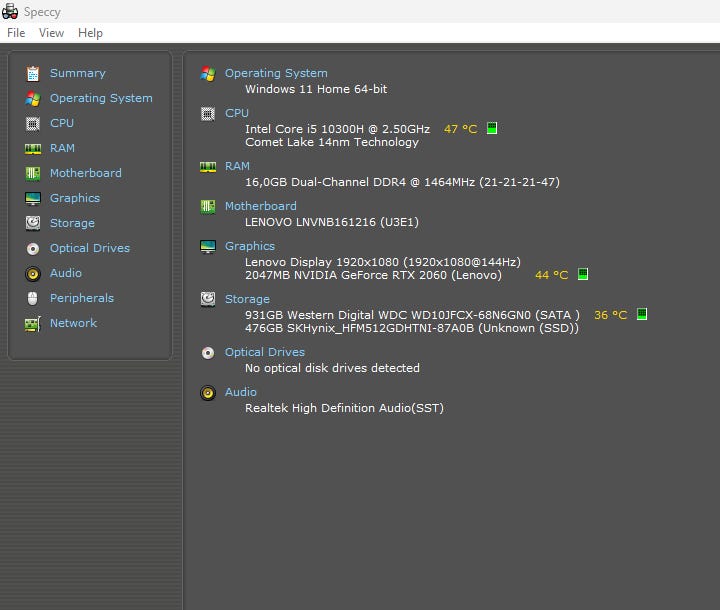Select Operating System in the sidebar
This screenshot has width=720, height=610.
coord(101,98)
